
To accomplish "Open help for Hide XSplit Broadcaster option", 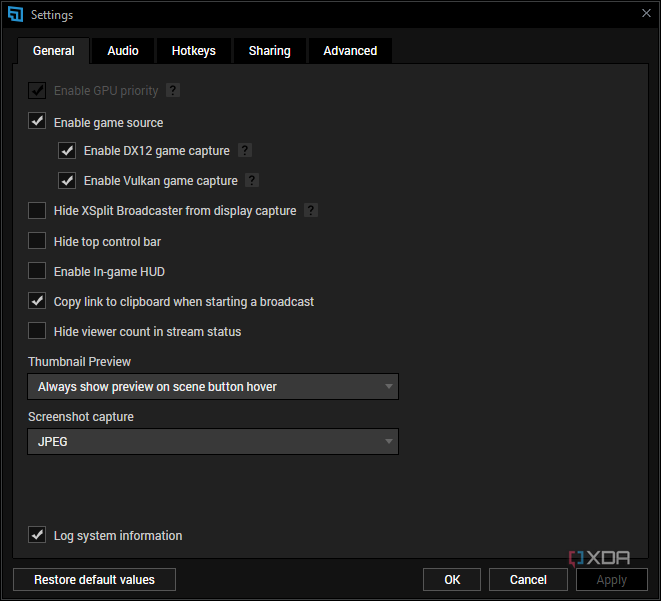I will pos(311,210).
